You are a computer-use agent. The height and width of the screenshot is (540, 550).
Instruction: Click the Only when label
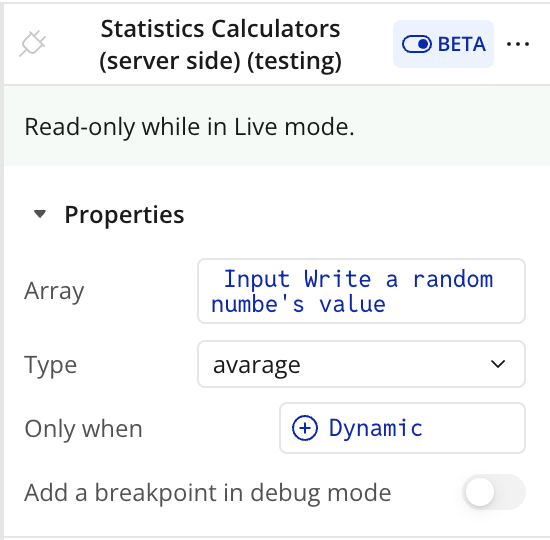pos(83,429)
